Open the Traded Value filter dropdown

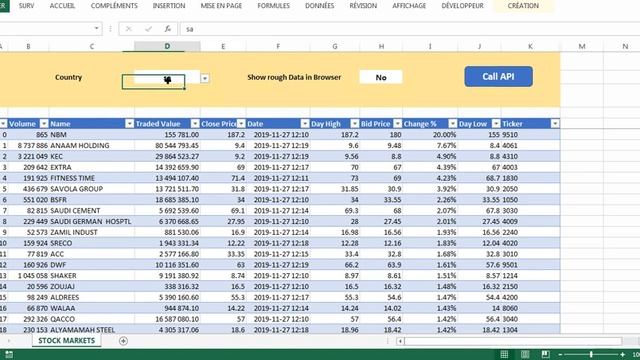[x=195, y=124]
